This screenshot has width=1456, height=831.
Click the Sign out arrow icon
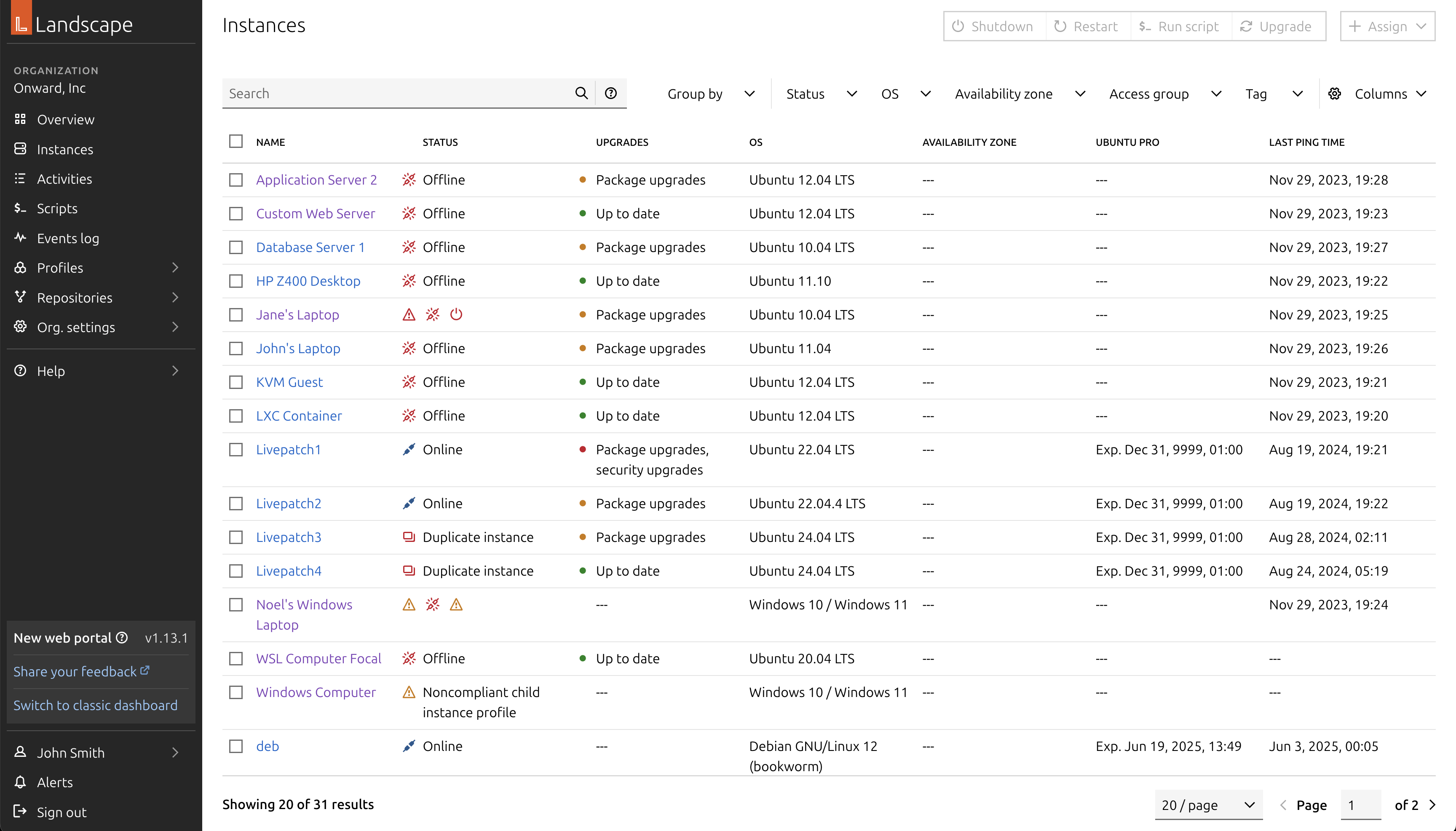21,812
